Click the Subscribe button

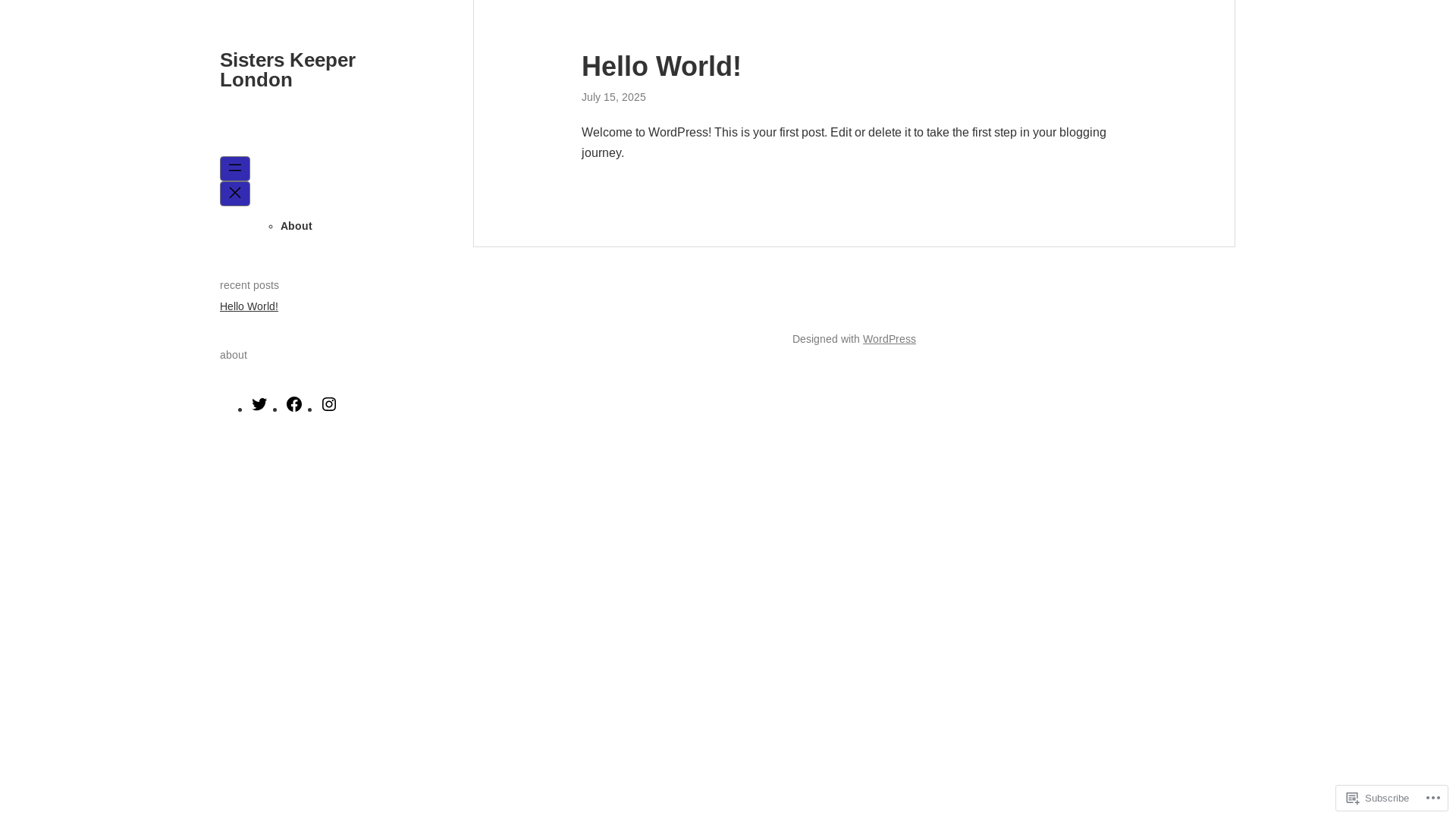click(1378, 798)
